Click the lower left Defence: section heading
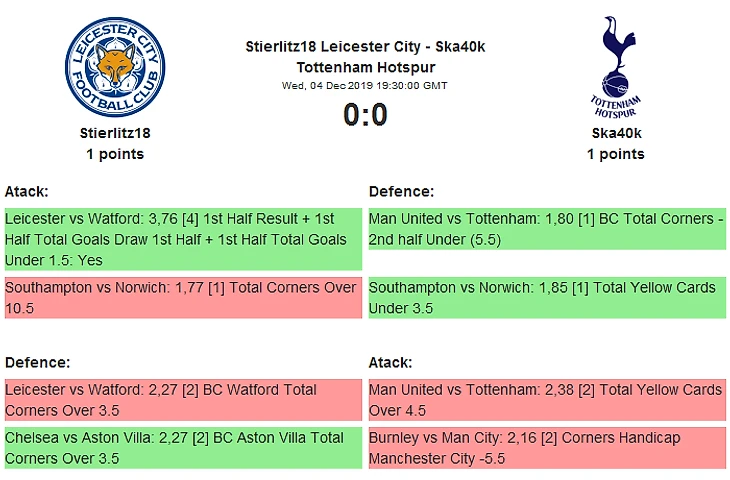Image resolution: width=730 pixels, height=480 pixels. pos(36,362)
